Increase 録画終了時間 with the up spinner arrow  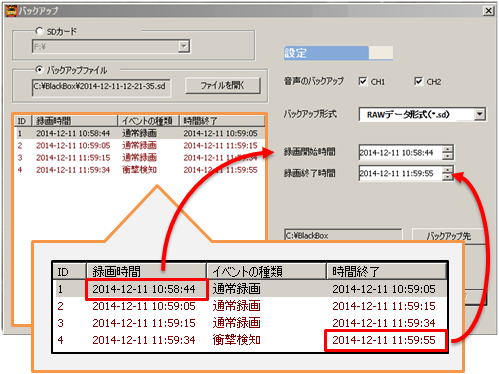[x=448, y=170]
